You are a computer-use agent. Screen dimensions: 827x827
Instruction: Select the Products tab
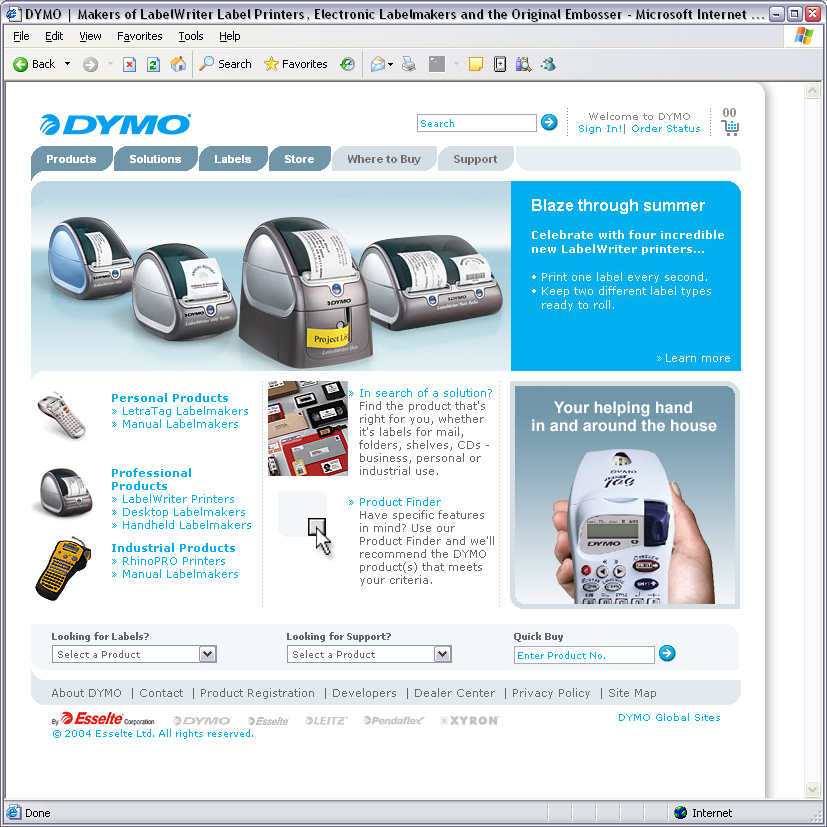pyautogui.click(x=71, y=159)
